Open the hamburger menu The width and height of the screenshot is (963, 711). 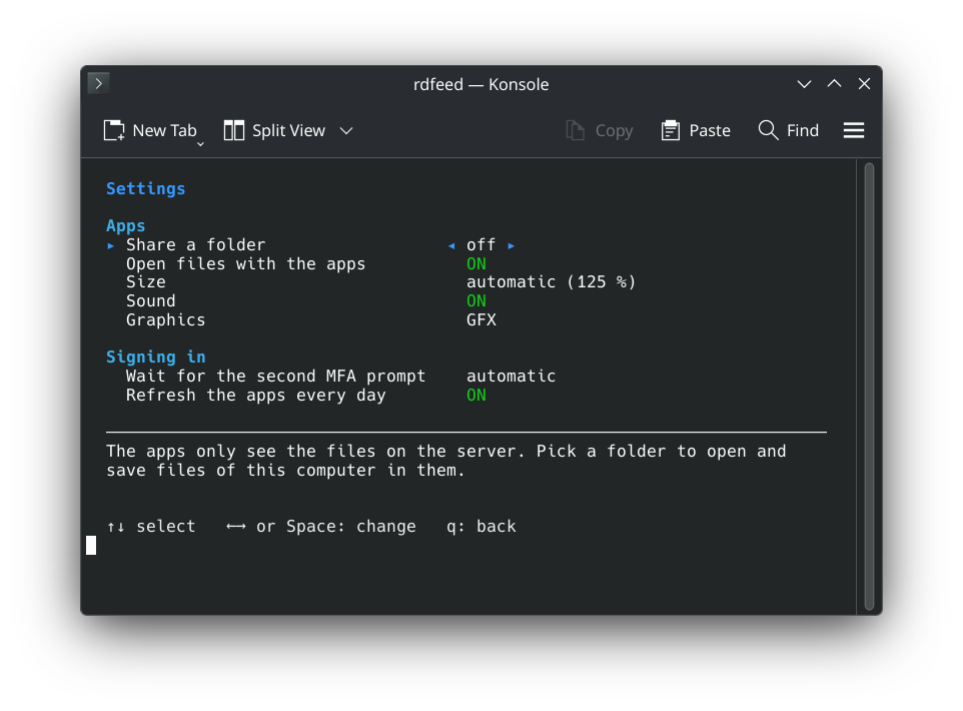tap(854, 130)
